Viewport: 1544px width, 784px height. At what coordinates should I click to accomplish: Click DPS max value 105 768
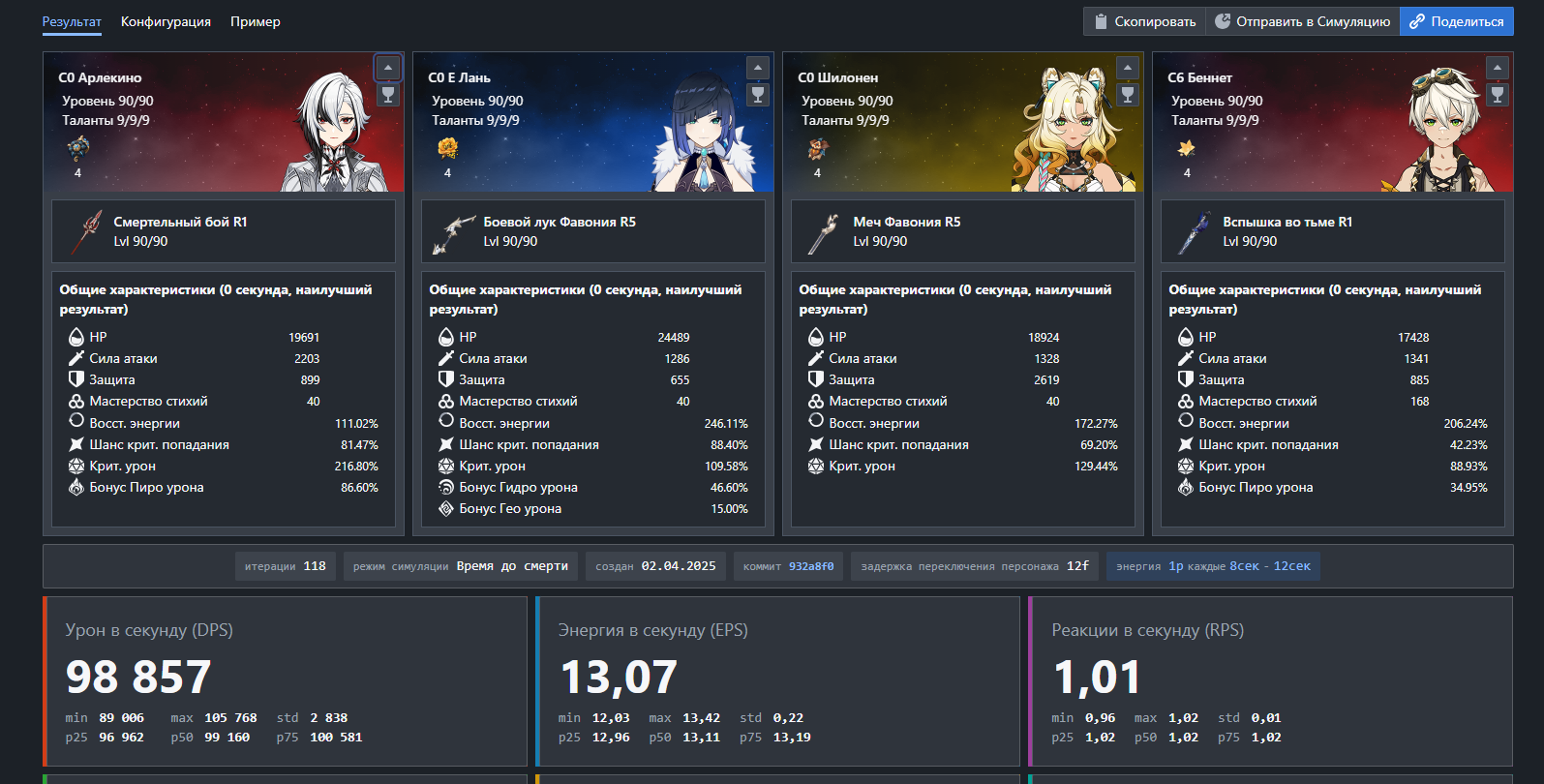230,718
